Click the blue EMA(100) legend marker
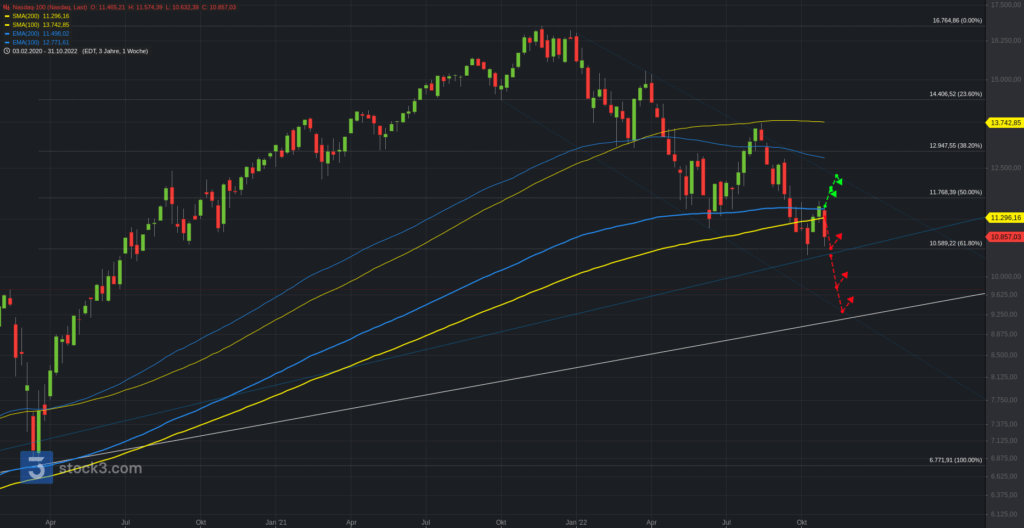 tap(7, 42)
